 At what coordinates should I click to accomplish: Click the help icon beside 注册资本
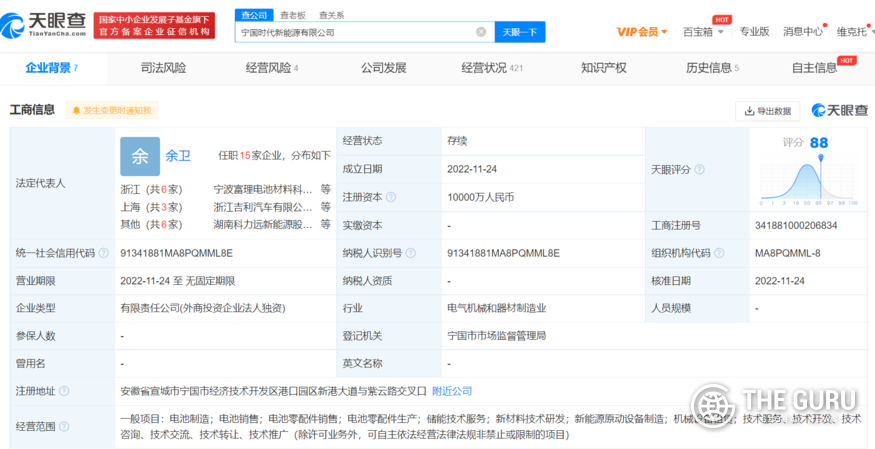pos(391,197)
